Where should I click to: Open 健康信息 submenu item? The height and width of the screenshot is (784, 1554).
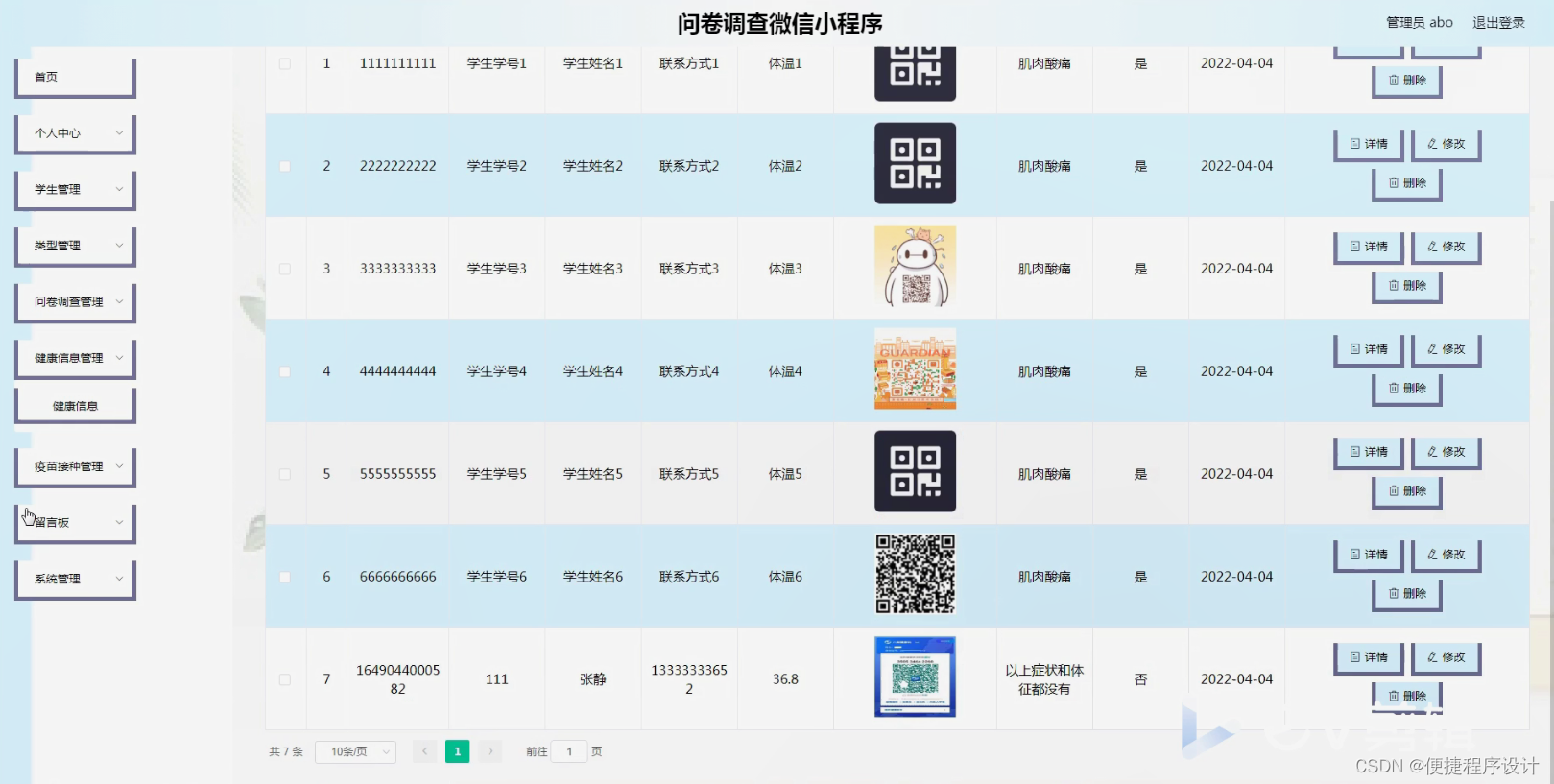point(75,406)
